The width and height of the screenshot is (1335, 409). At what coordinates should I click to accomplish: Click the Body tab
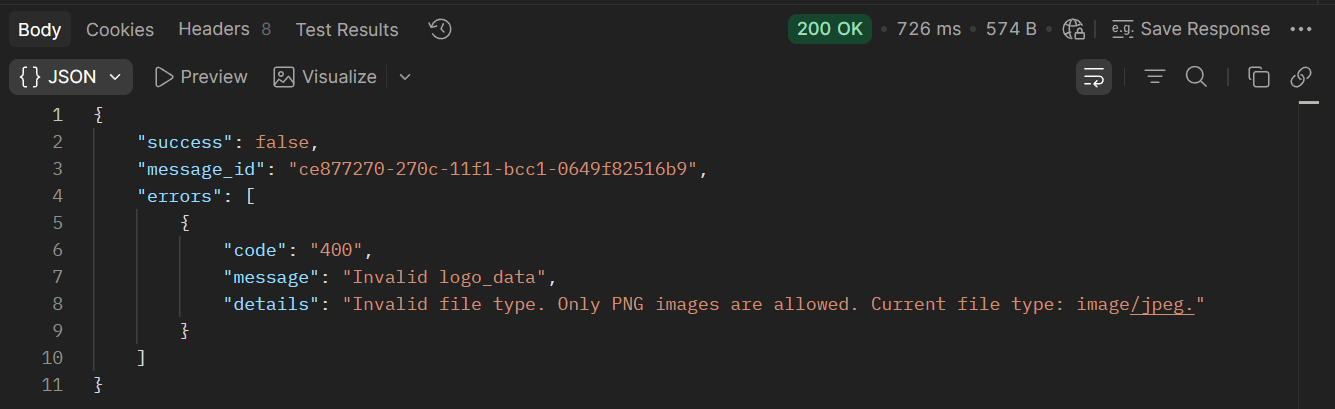point(40,30)
